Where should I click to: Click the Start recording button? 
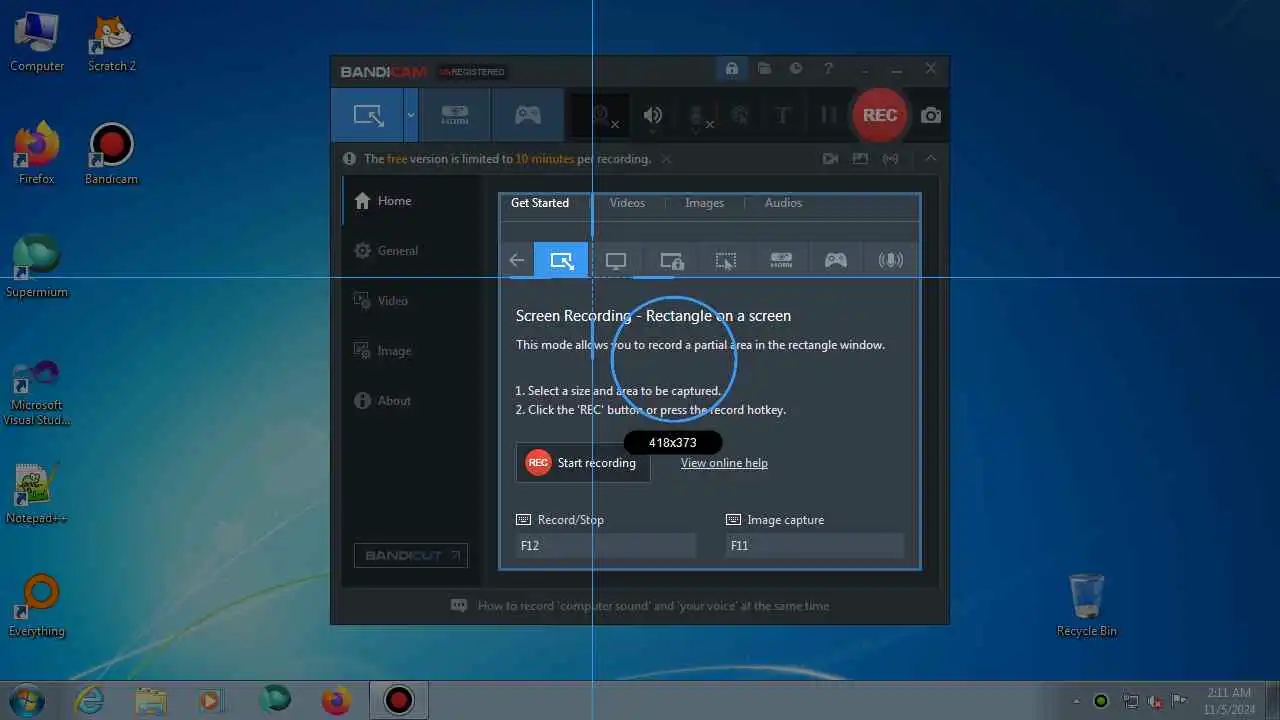pos(583,463)
